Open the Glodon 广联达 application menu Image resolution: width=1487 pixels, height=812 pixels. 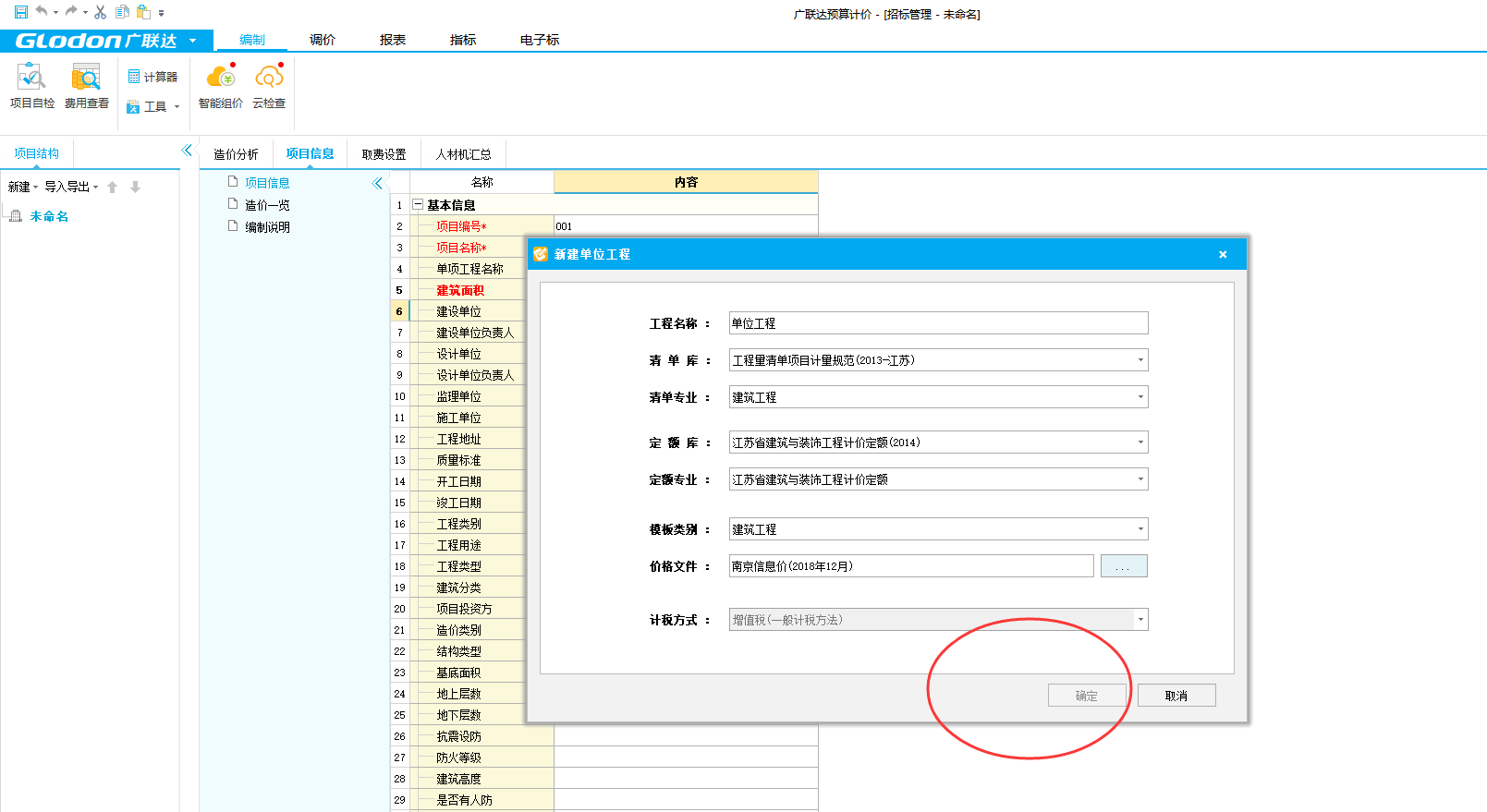pyautogui.click(x=106, y=41)
